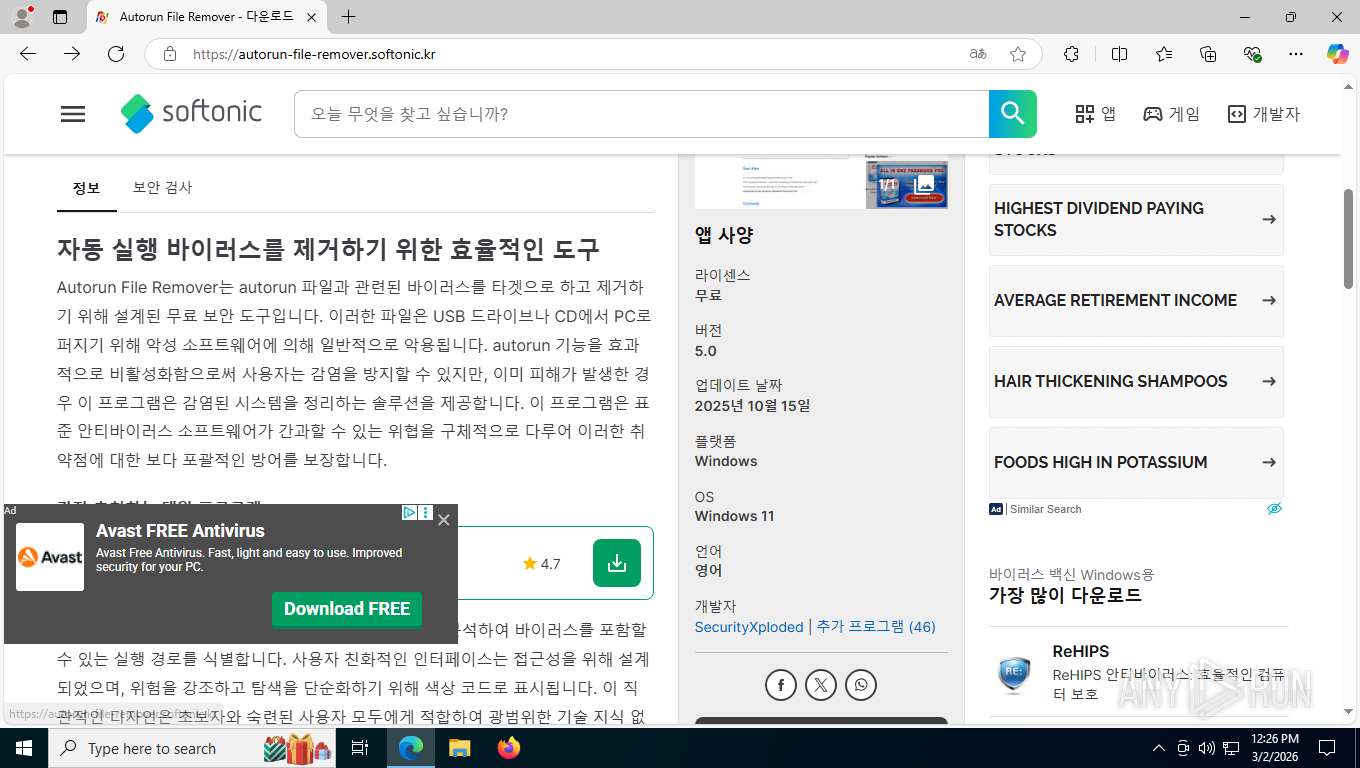Click the green search magnifier button

click(1013, 114)
